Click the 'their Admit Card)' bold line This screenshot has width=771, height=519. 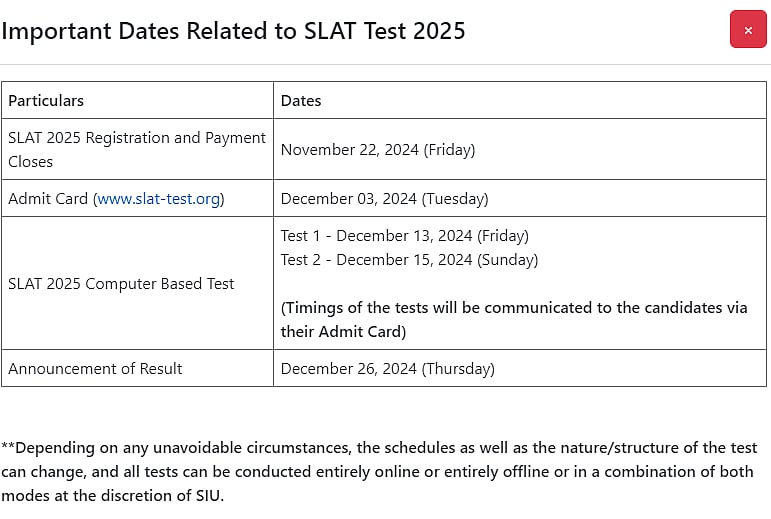(x=343, y=332)
